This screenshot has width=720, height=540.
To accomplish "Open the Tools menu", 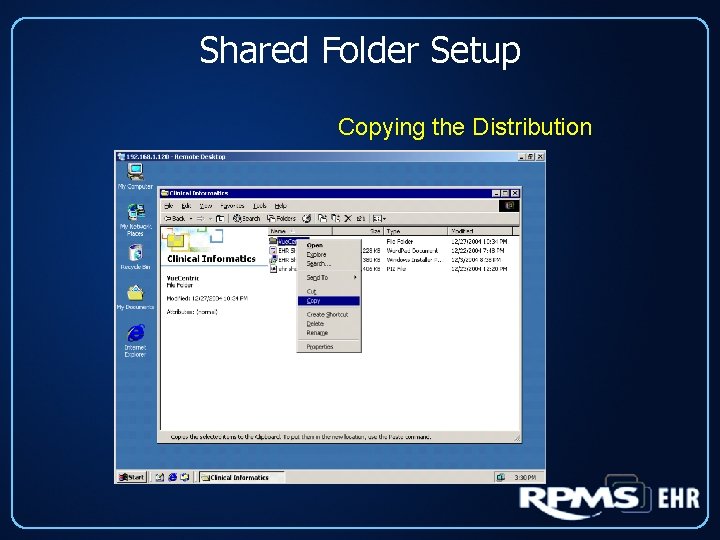I will (x=259, y=206).
